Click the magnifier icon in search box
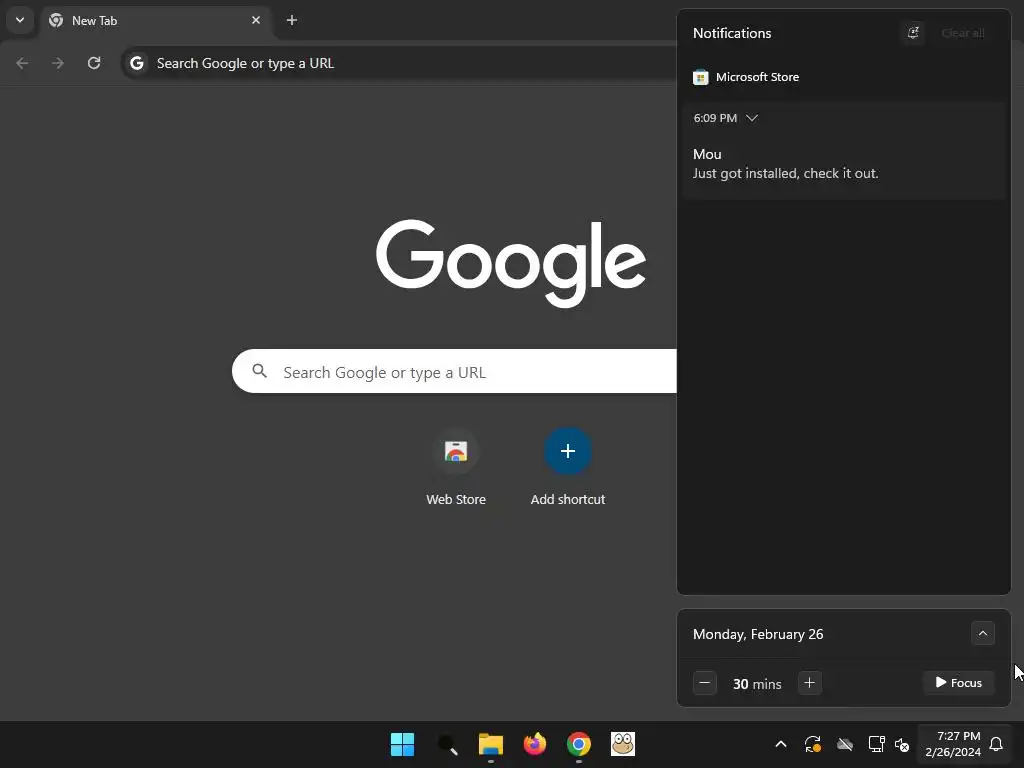This screenshot has height=768, width=1024. click(259, 371)
